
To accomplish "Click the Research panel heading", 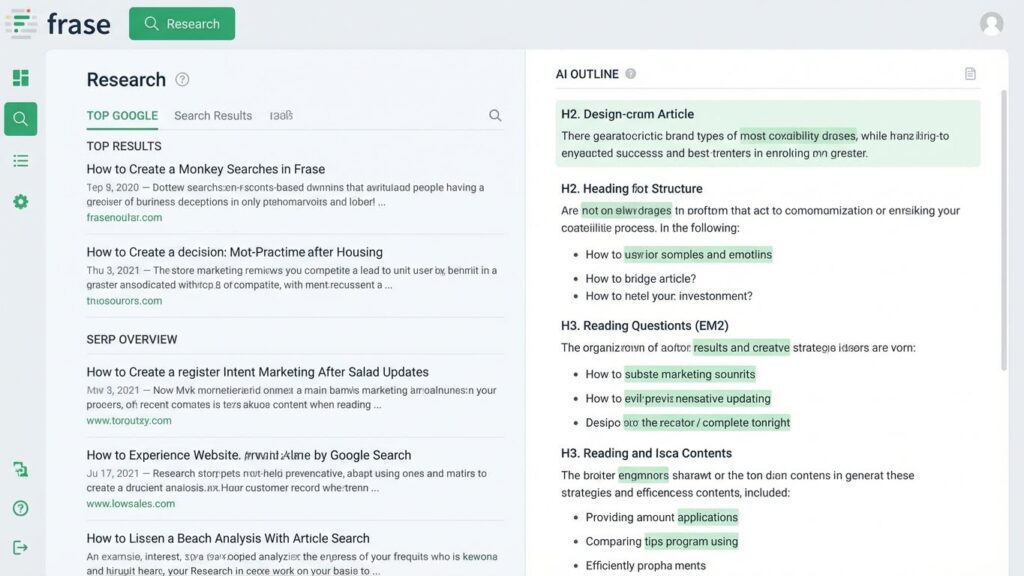I will coord(126,80).
